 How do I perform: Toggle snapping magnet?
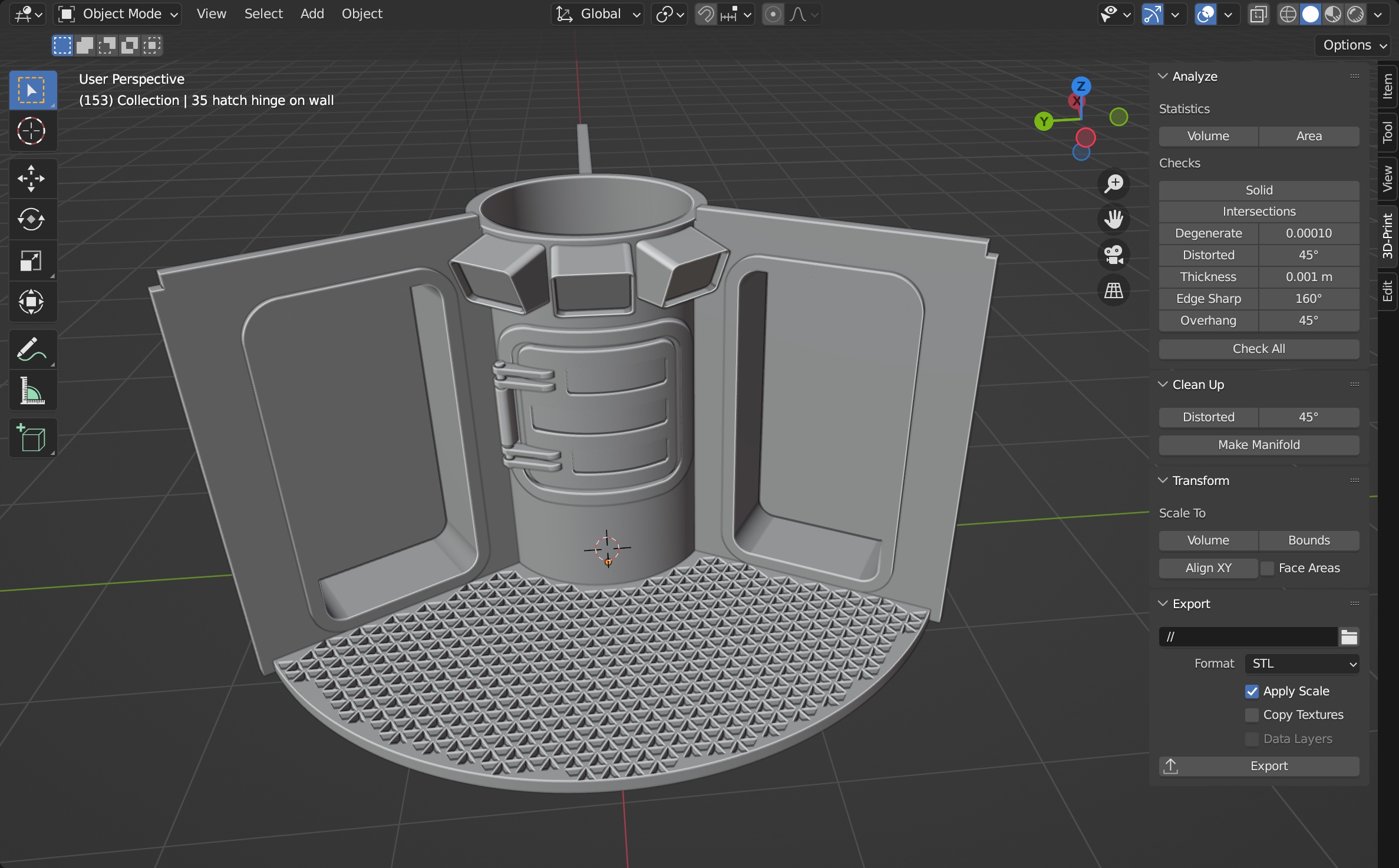coord(705,14)
